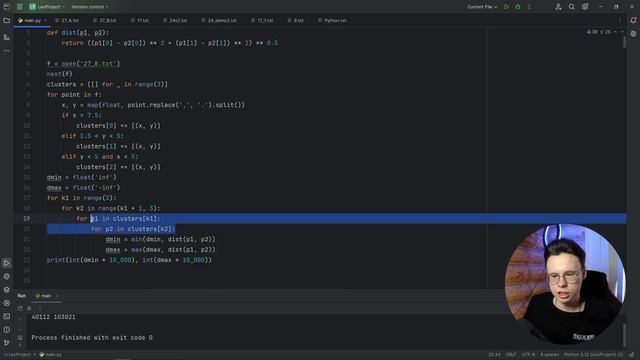Open editor tabs more options kebab
The height and width of the screenshot is (360, 640).
620,20
